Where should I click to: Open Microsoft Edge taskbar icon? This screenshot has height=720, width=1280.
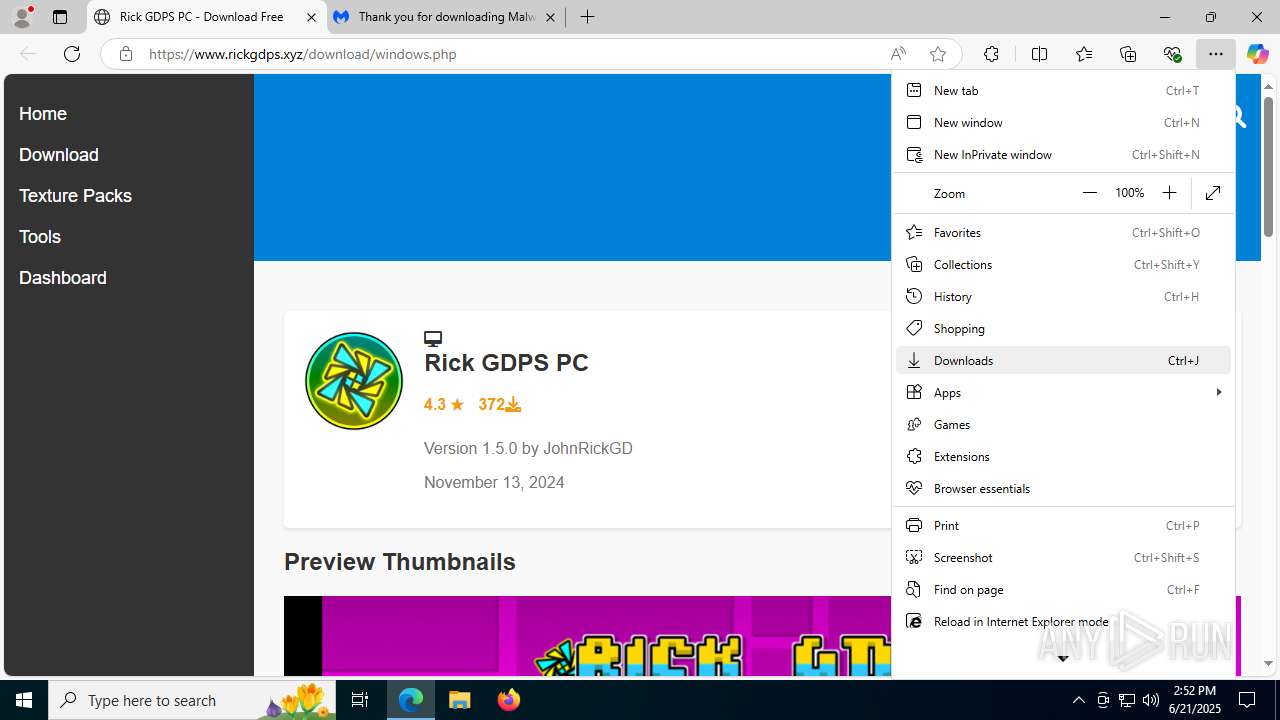411,700
